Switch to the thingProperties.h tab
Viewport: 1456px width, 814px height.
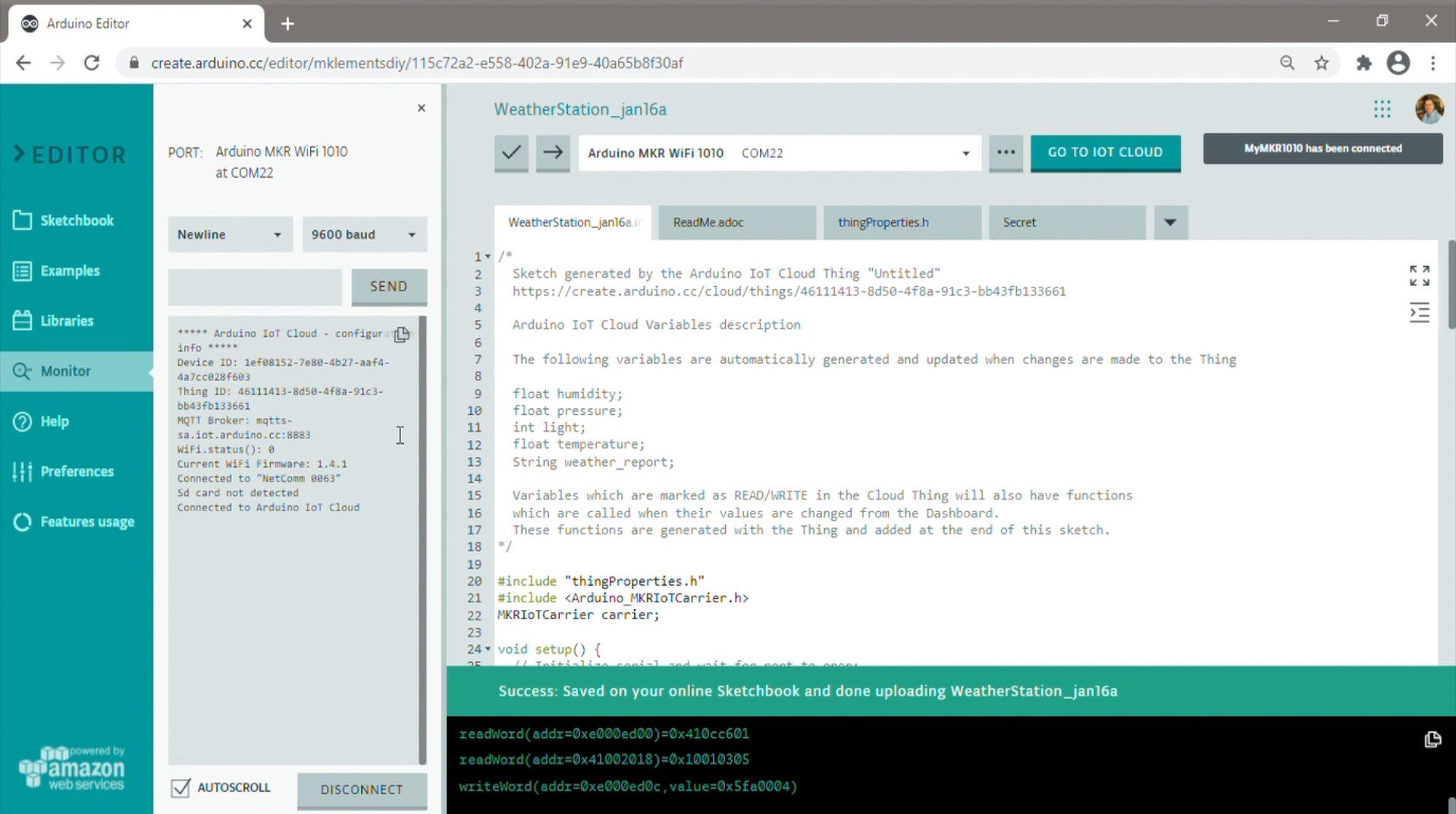click(883, 222)
